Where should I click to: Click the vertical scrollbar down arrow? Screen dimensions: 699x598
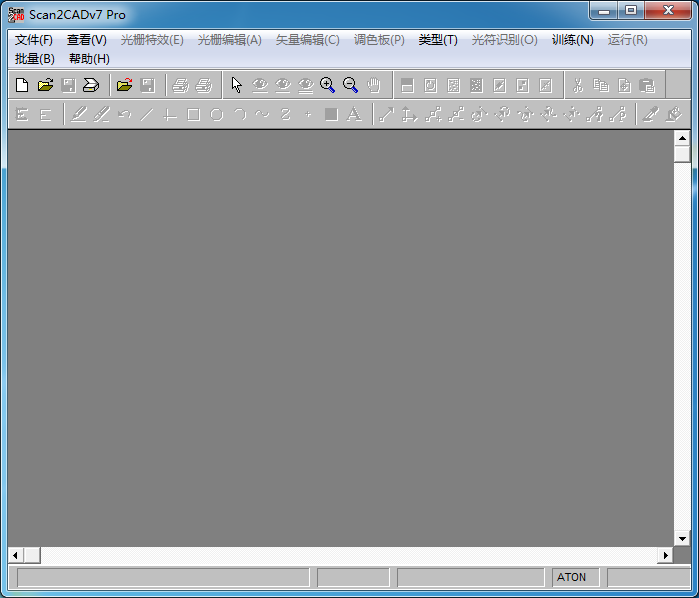tap(682, 539)
